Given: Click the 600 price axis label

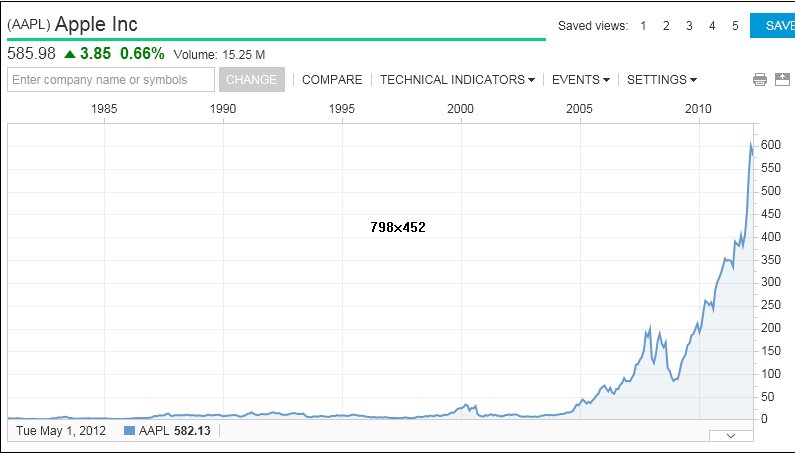Looking at the screenshot, I should pyautogui.click(x=771, y=145).
